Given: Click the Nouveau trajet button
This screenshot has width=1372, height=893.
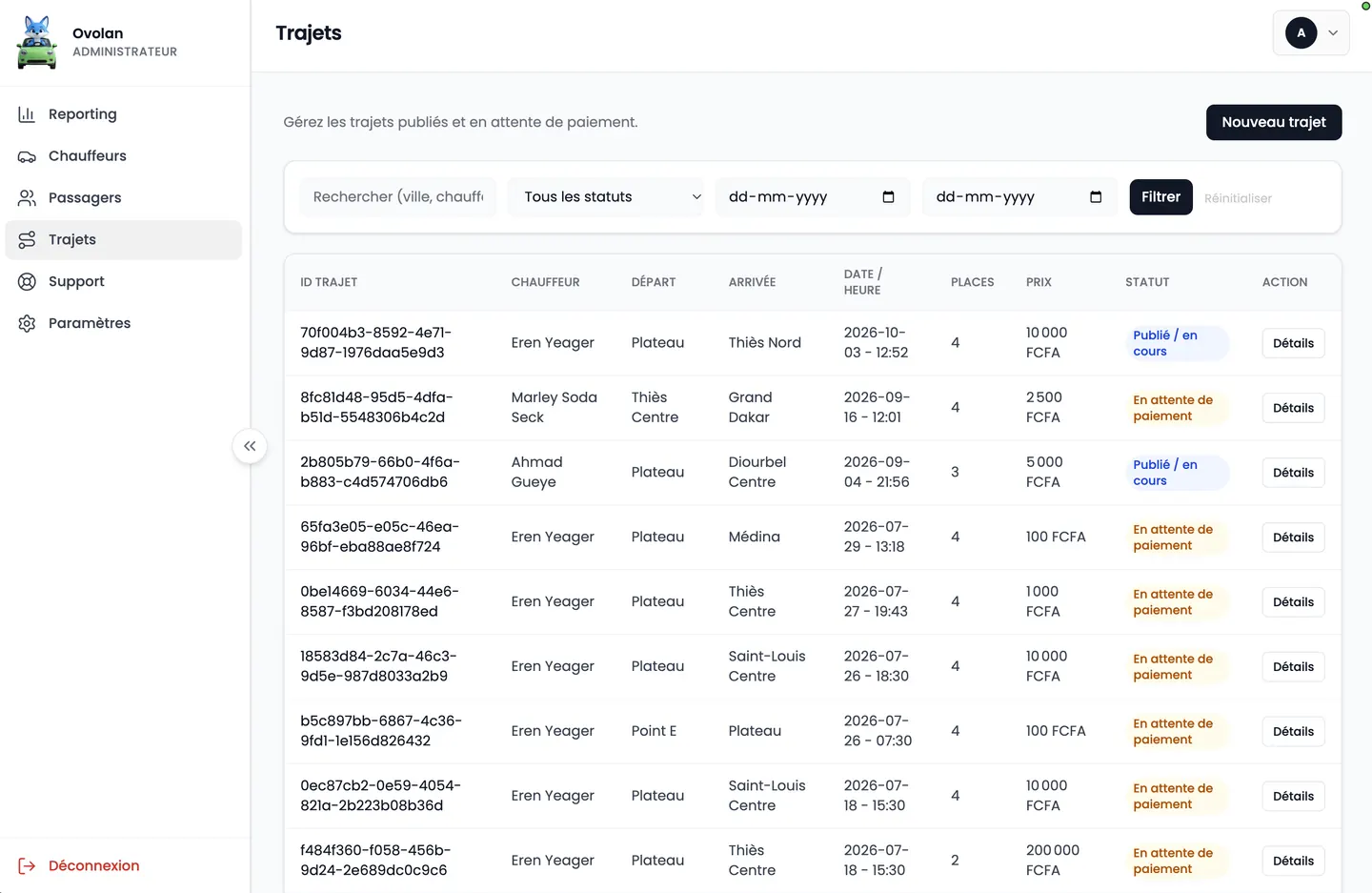Looking at the screenshot, I should click(1274, 123).
